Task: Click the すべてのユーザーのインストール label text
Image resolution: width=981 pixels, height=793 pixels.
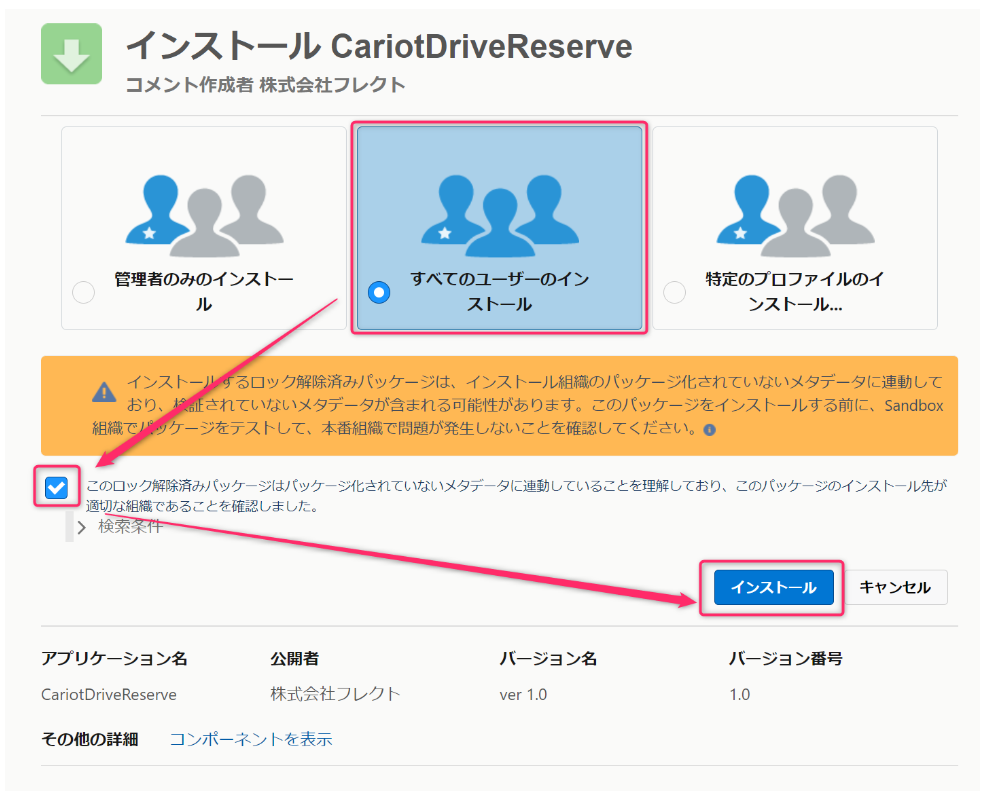Action: [499, 291]
